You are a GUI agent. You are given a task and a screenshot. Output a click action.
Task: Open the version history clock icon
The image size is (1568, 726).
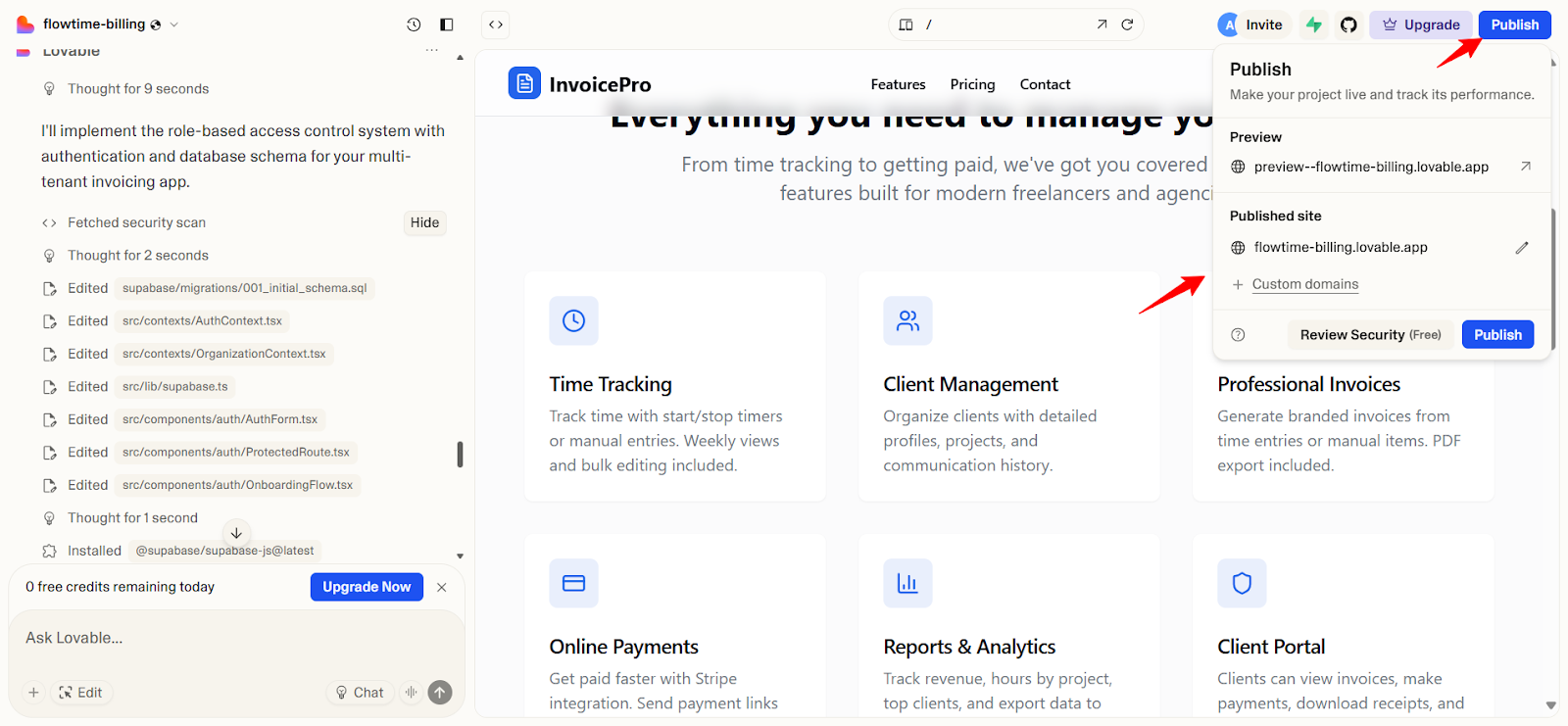[x=414, y=24]
